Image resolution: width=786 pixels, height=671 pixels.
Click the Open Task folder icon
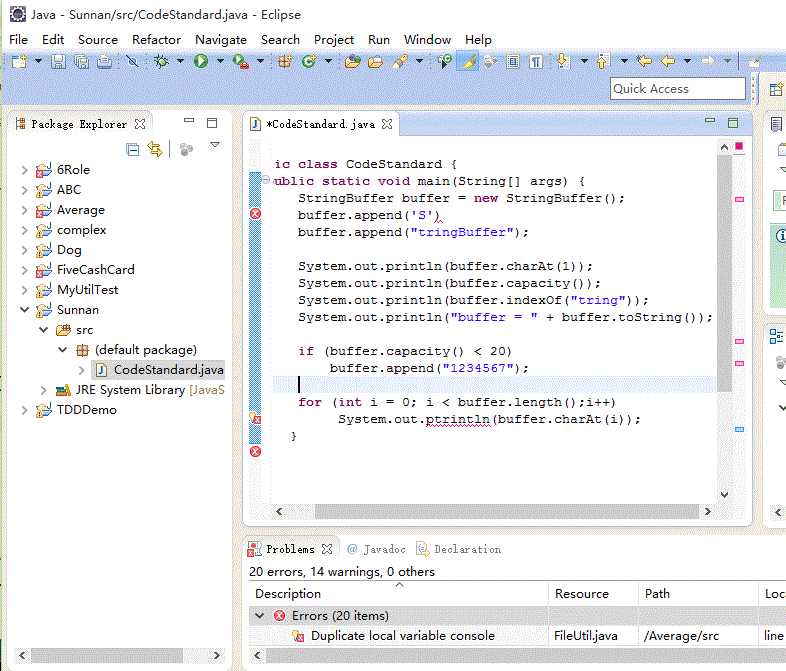pyautogui.click(x=375, y=61)
